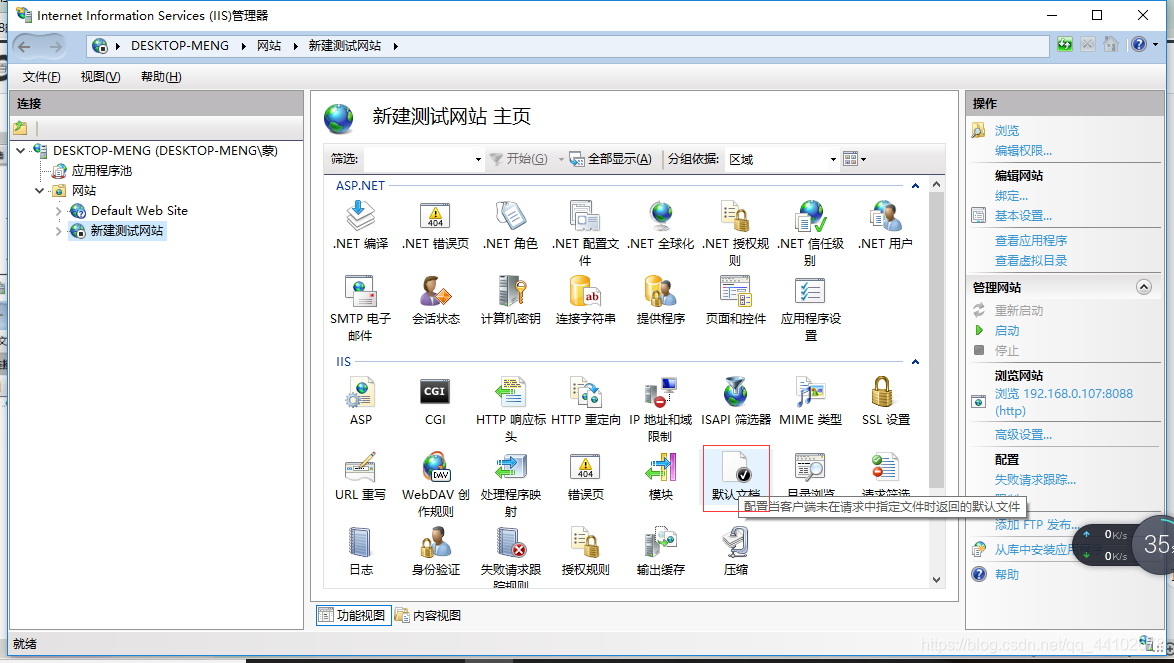Click 启动 to start the website
The width and height of the screenshot is (1174, 663).
click(x=1006, y=330)
